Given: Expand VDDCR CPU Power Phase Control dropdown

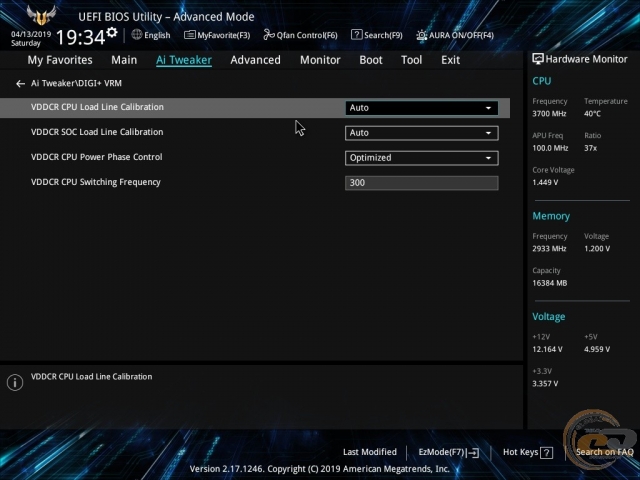Looking at the screenshot, I should point(421,158).
